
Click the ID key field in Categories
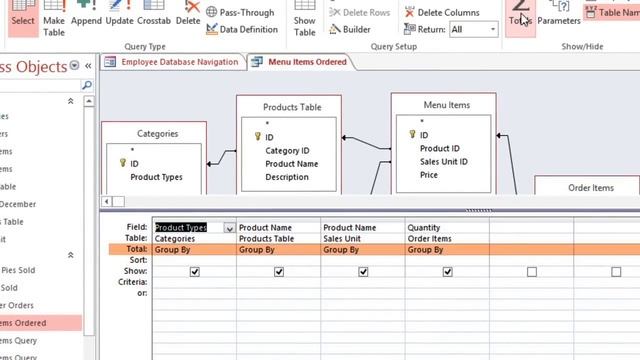tap(134, 164)
